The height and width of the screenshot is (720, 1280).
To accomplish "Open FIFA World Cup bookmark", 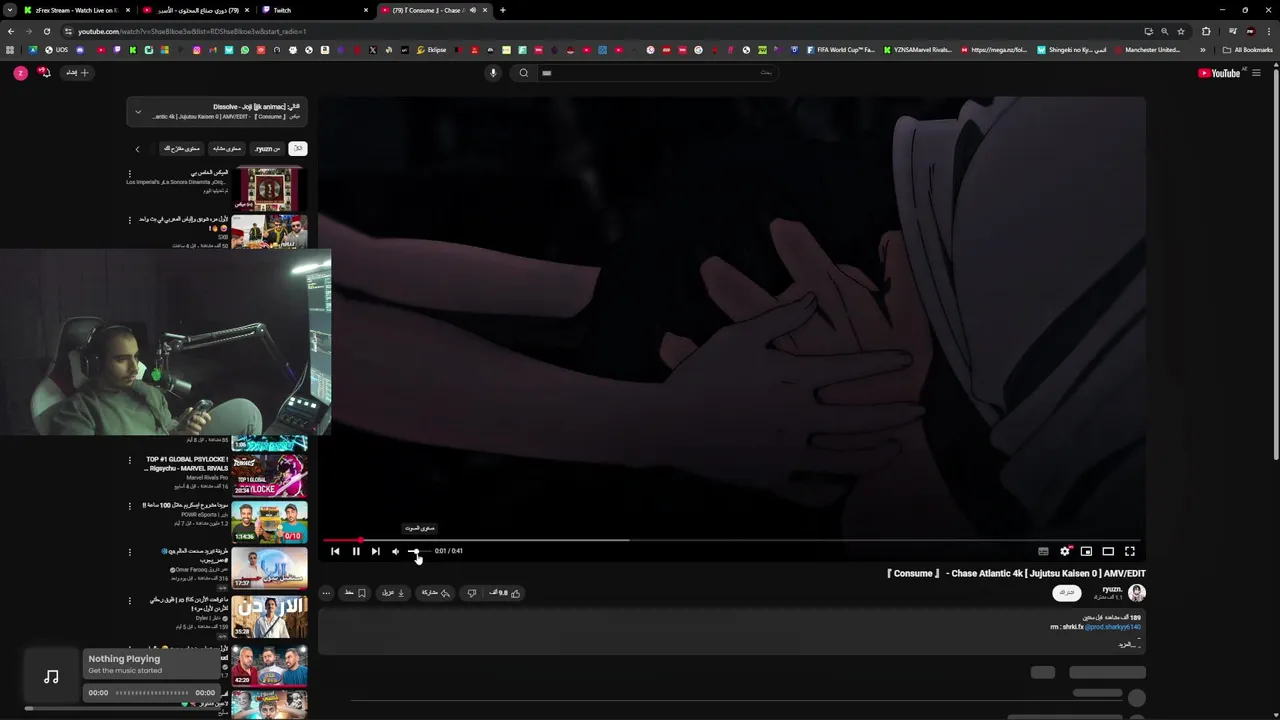I will (840, 50).
